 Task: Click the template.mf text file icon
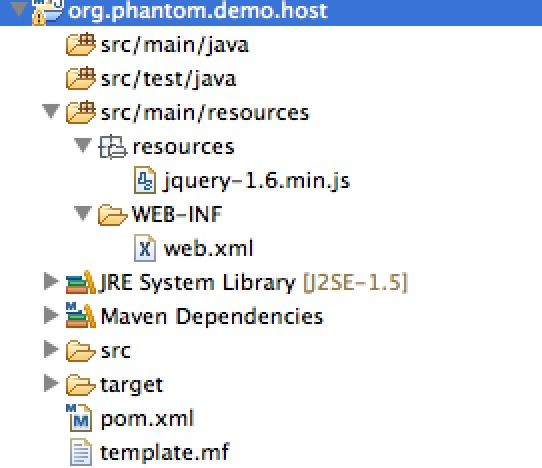[x=81, y=452]
